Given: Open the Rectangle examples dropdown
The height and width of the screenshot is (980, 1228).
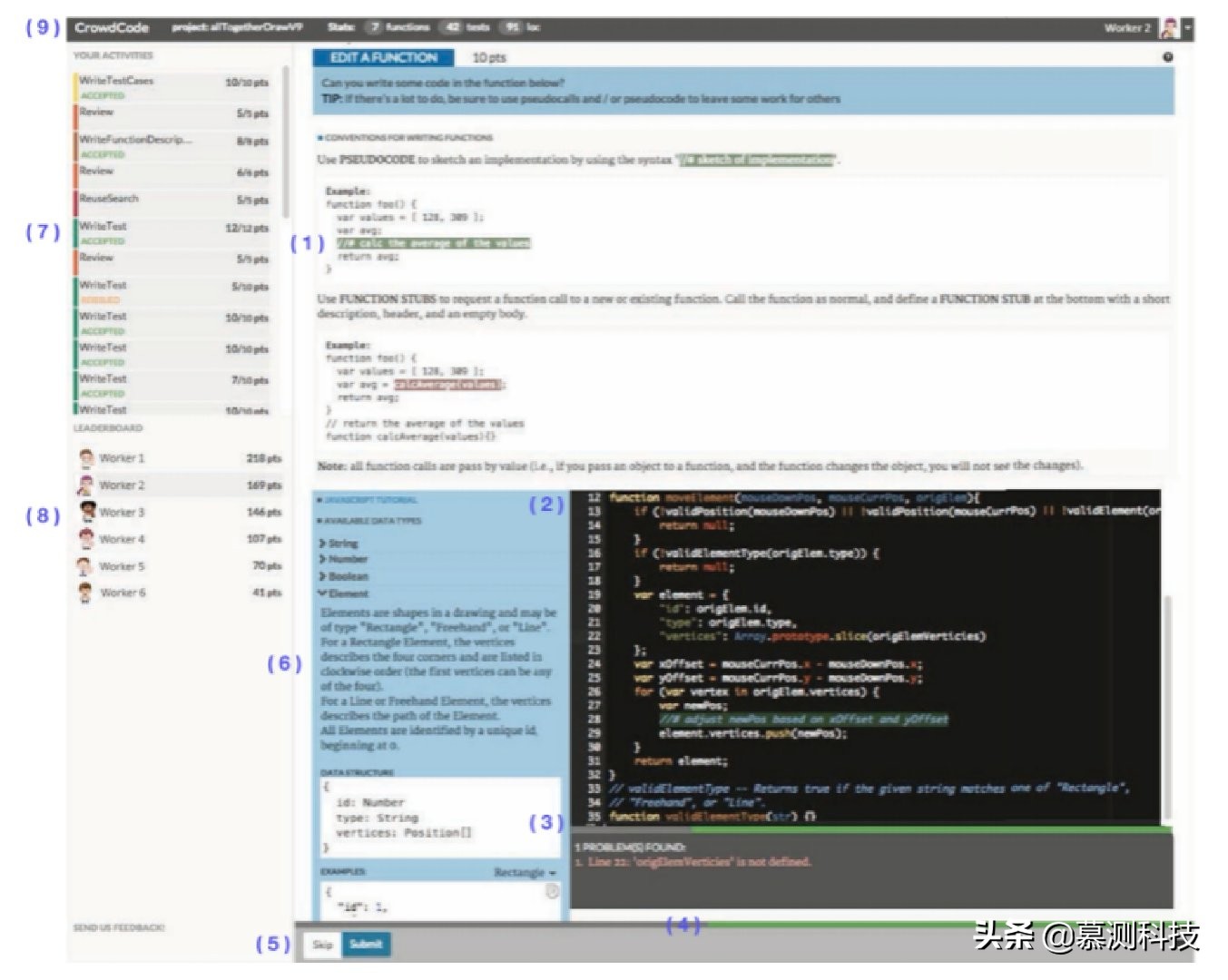Looking at the screenshot, I should pos(525,872).
